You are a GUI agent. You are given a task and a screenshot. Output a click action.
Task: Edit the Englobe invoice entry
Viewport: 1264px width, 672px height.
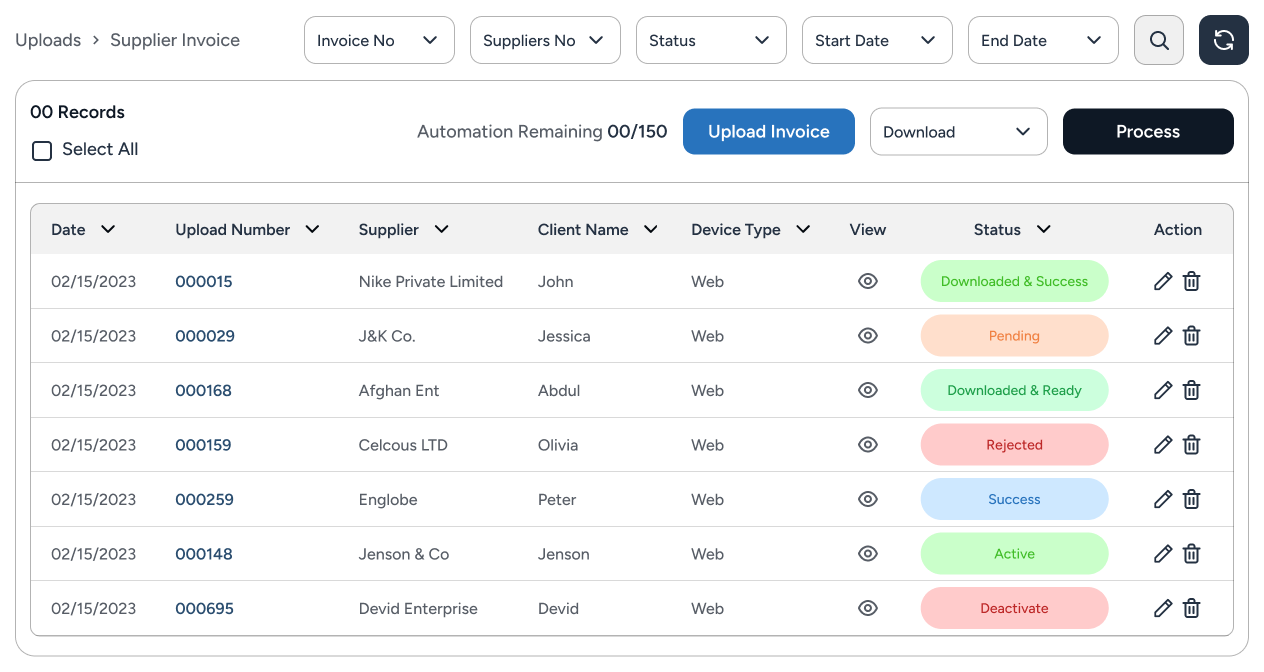click(x=1162, y=499)
